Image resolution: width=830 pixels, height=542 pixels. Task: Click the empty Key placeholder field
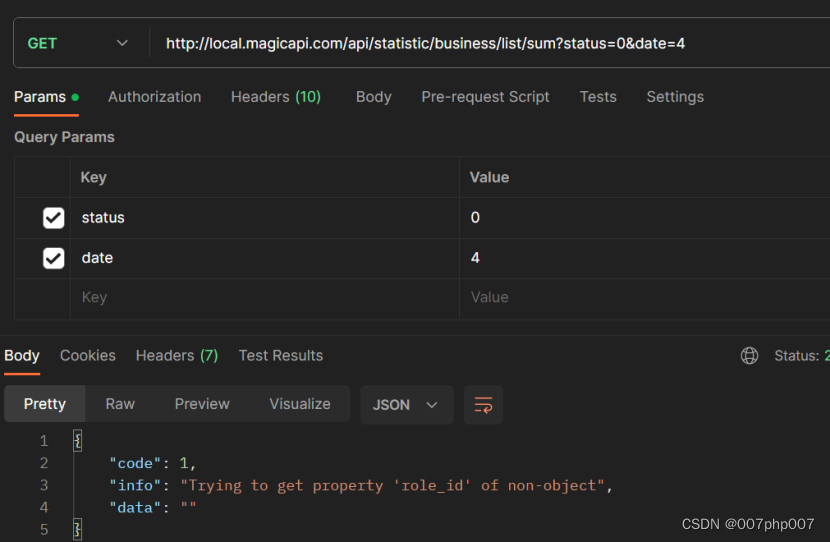coord(265,297)
